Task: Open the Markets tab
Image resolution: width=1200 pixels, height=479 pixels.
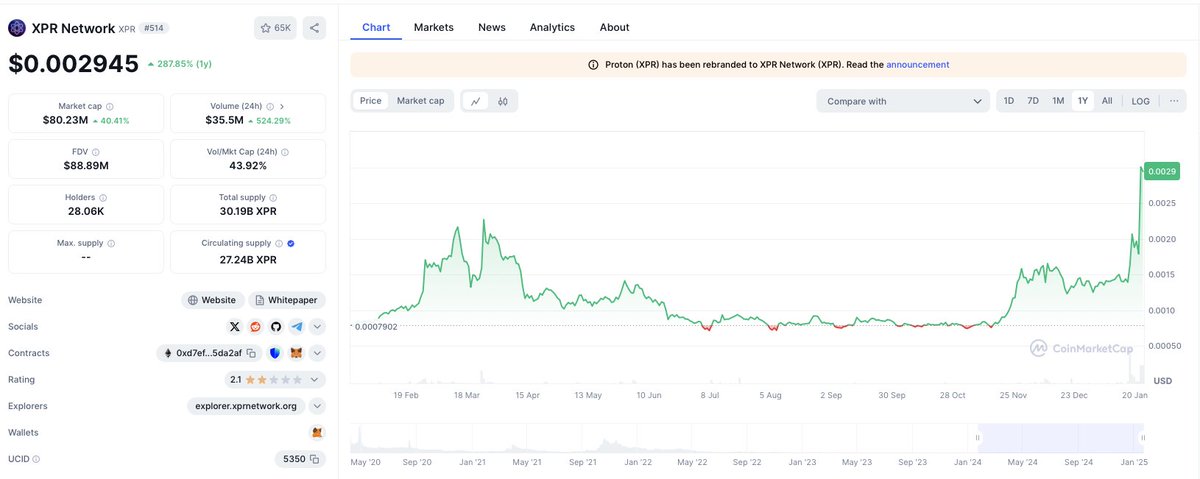Action: tap(433, 27)
